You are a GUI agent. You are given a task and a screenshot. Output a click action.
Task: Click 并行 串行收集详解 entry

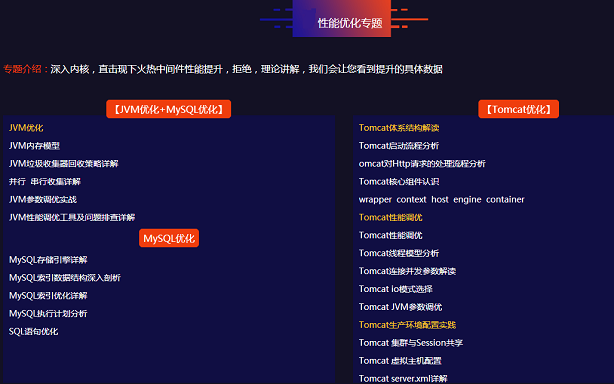coord(45,182)
